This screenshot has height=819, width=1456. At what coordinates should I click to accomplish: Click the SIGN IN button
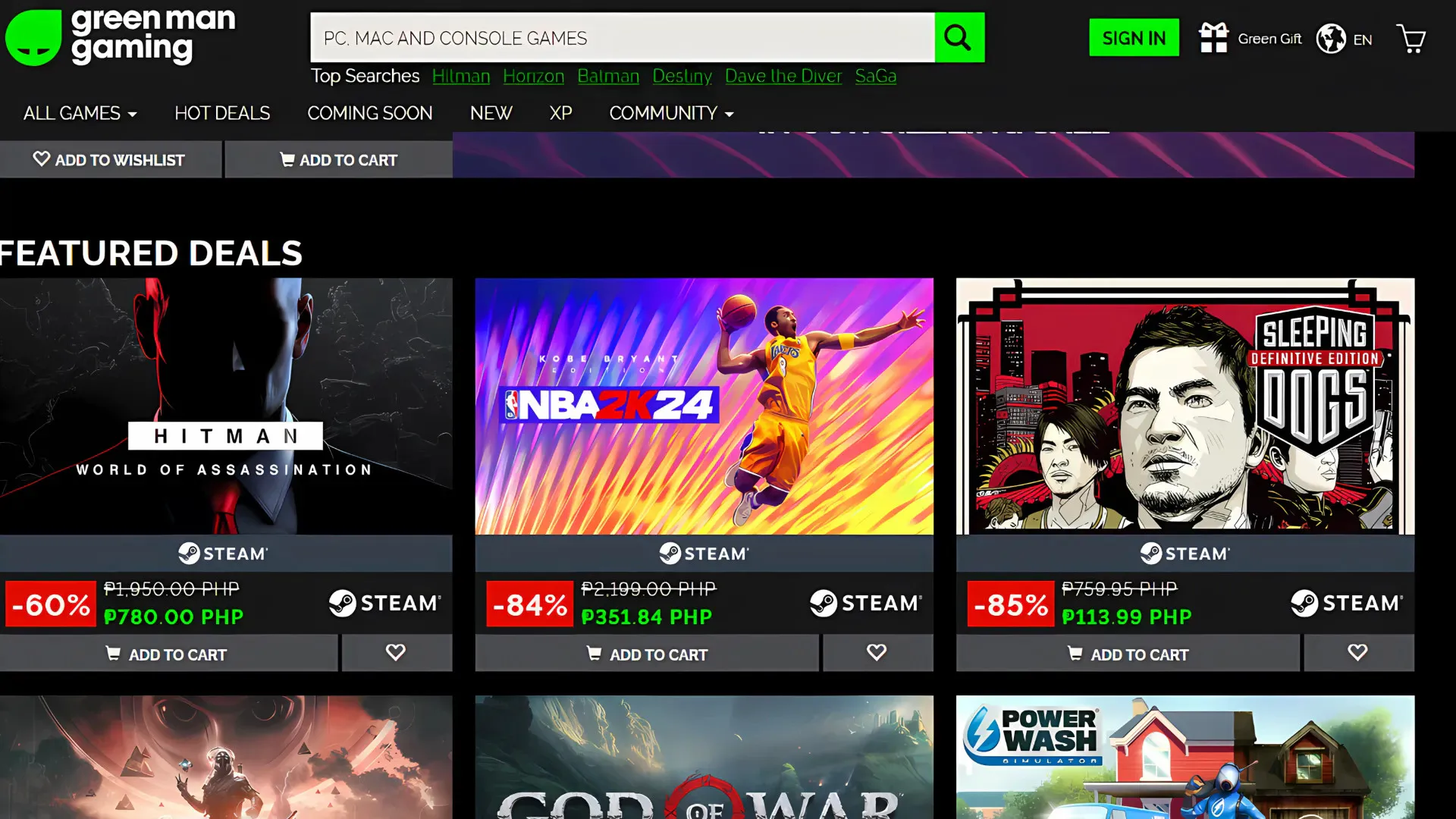coord(1134,38)
